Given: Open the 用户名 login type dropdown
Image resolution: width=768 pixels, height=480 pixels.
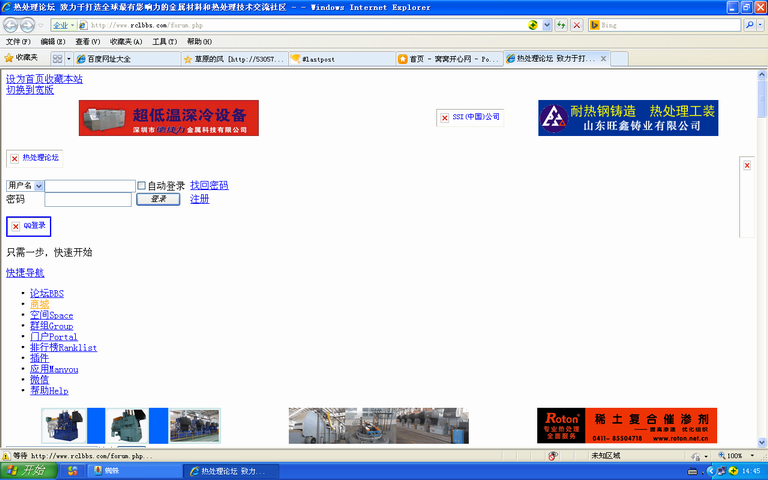Looking at the screenshot, I should click(25, 186).
